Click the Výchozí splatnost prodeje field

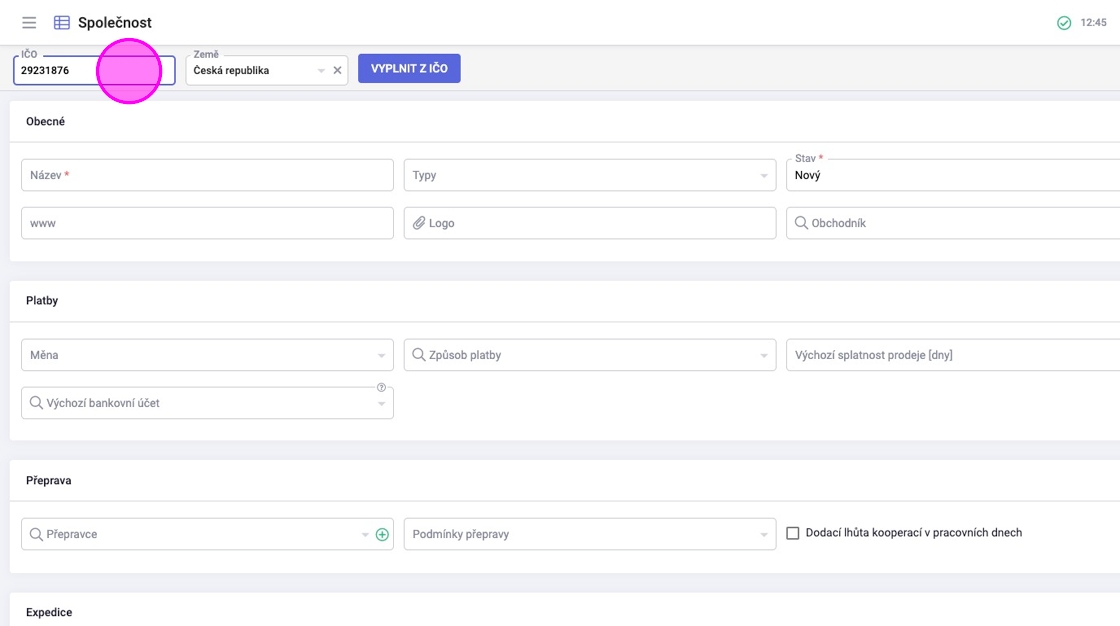pyautogui.click(x=950, y=355)
